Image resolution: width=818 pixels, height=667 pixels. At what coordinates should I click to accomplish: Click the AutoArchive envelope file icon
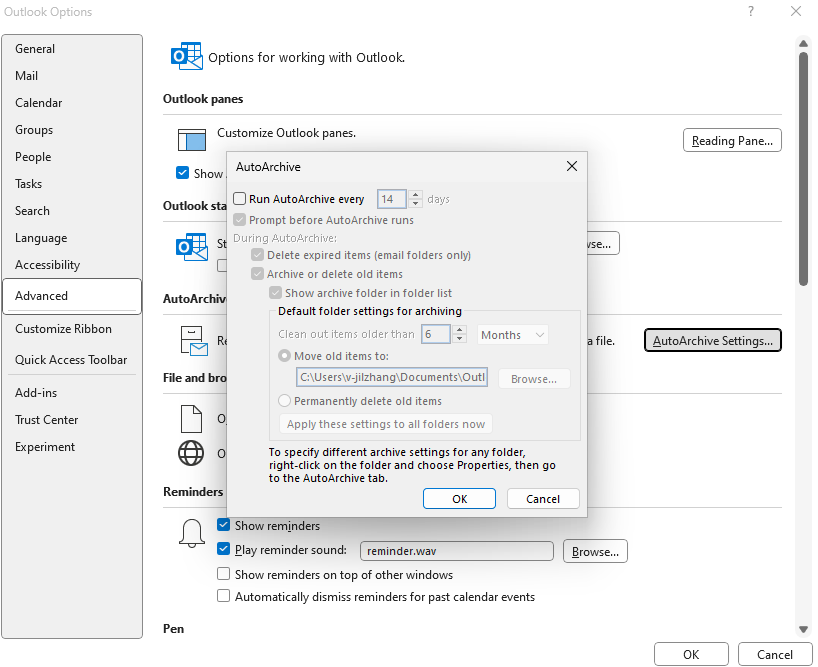[194, 341]
